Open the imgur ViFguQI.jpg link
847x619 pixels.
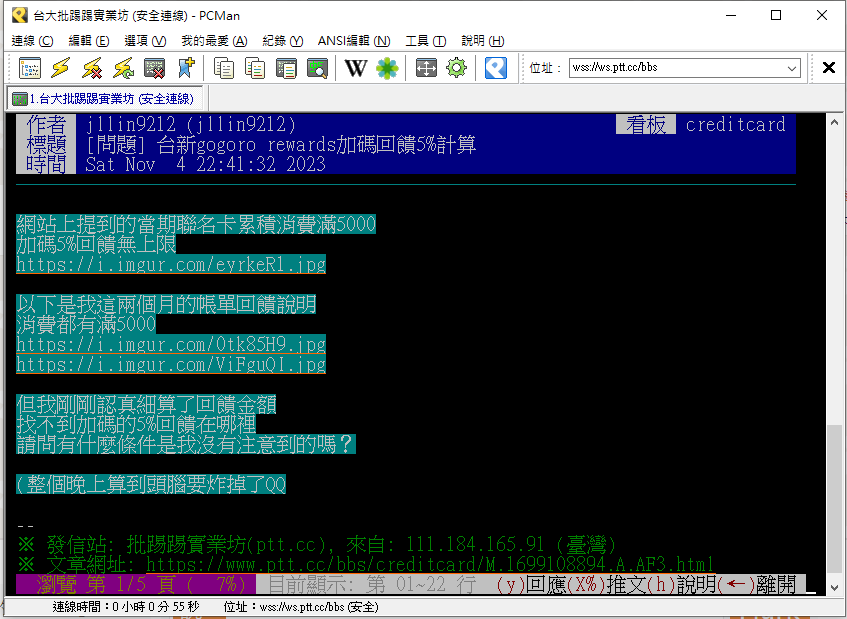point(171,365)
